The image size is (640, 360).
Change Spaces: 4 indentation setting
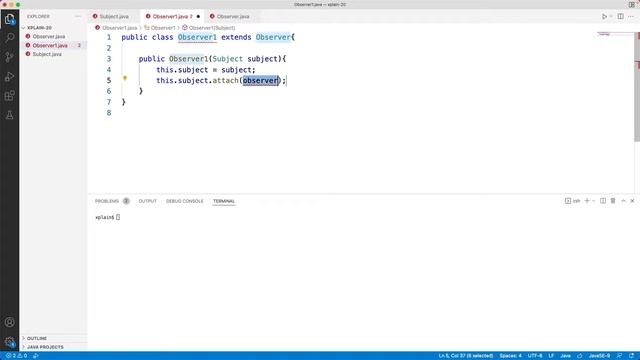click(510, 356)
